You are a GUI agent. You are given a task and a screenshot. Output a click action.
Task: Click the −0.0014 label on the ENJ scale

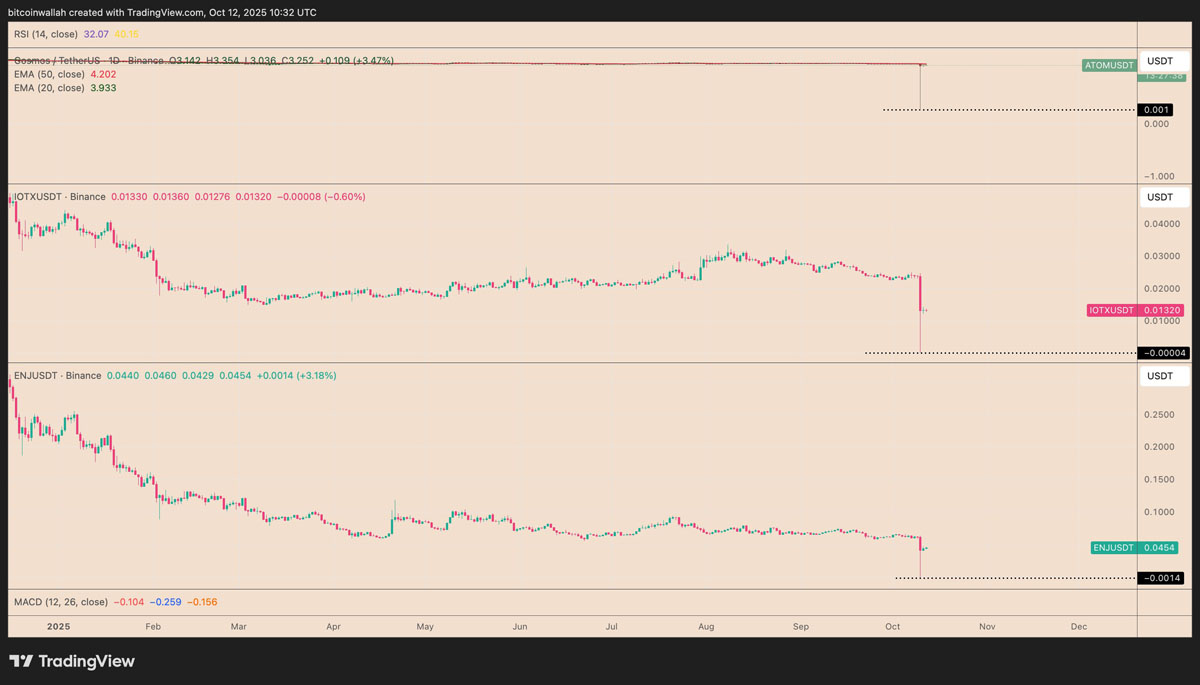1163,577
